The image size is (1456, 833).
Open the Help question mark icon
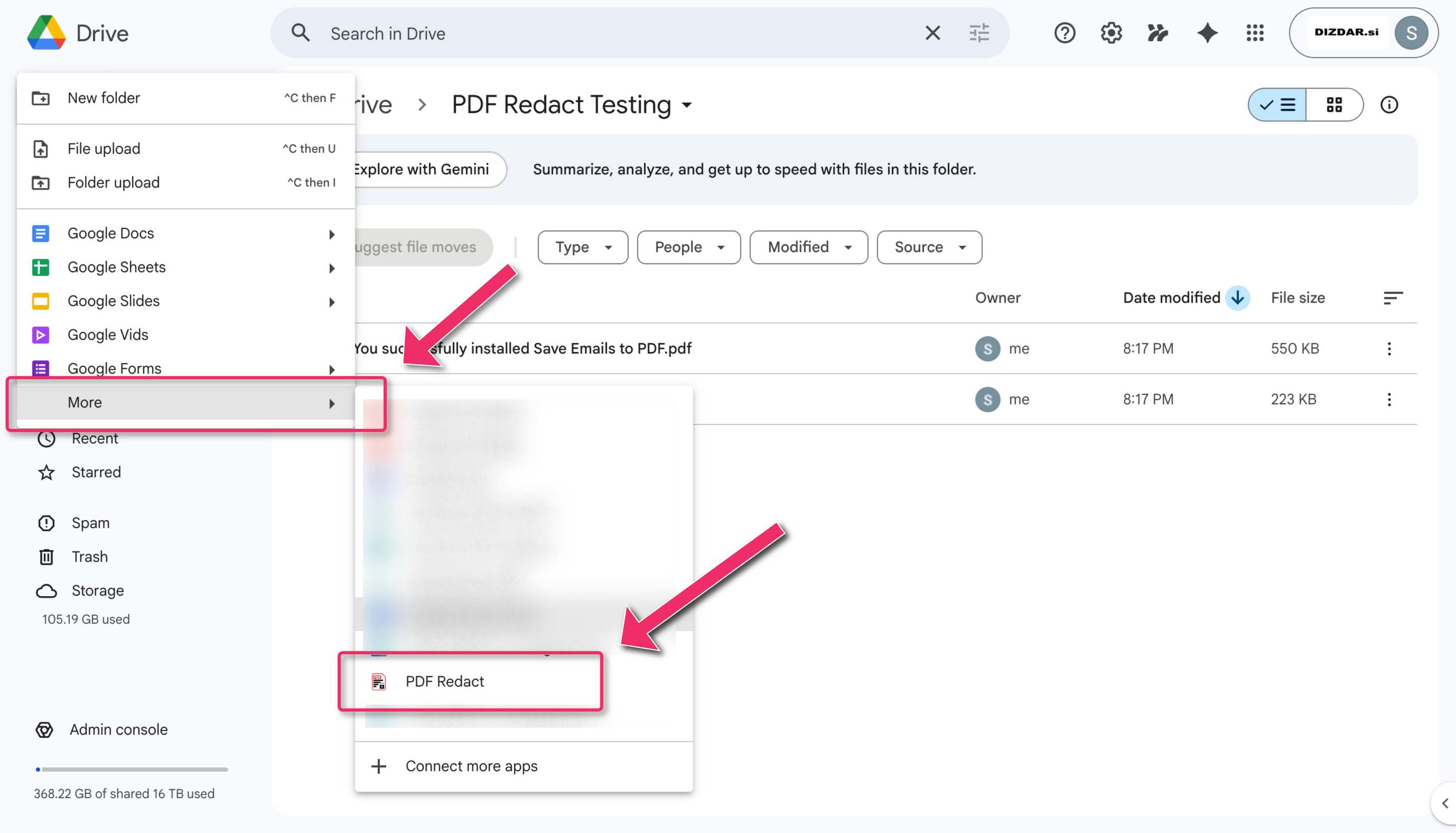1065,33
